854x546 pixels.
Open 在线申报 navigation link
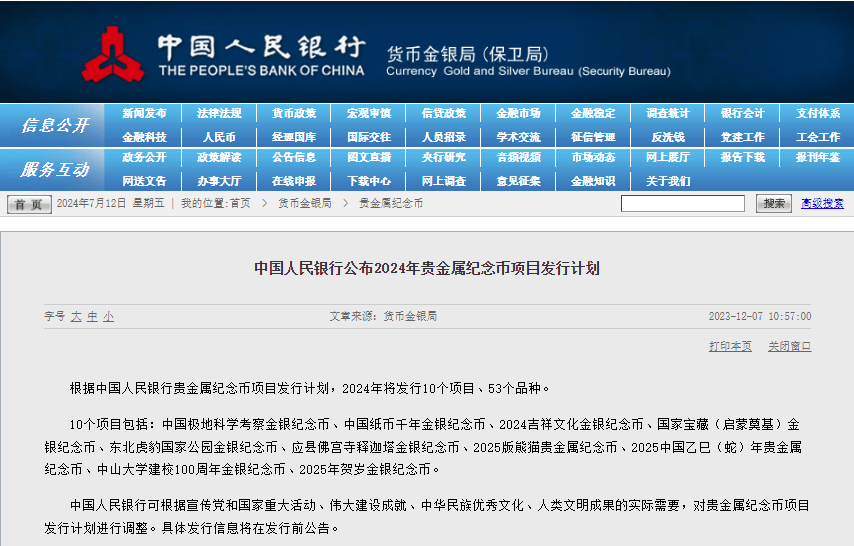pyautogui.click(x=294, y=181)
